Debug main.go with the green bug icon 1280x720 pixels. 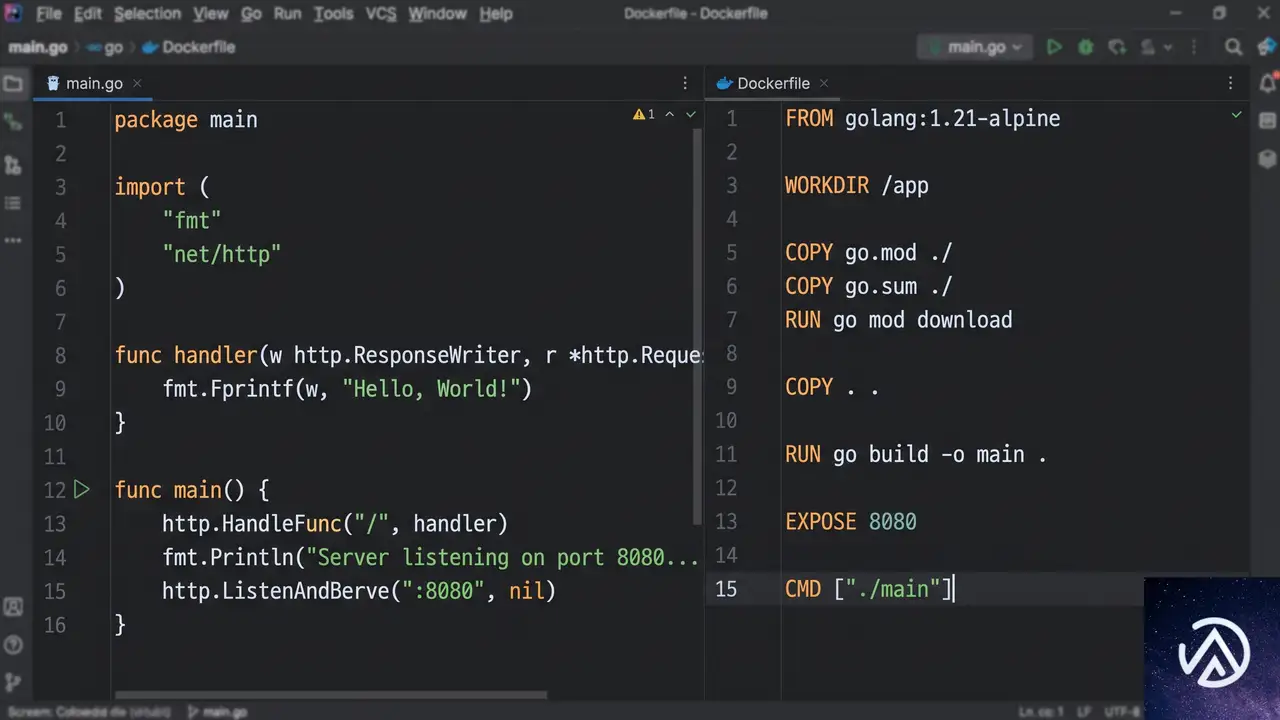1085,47
